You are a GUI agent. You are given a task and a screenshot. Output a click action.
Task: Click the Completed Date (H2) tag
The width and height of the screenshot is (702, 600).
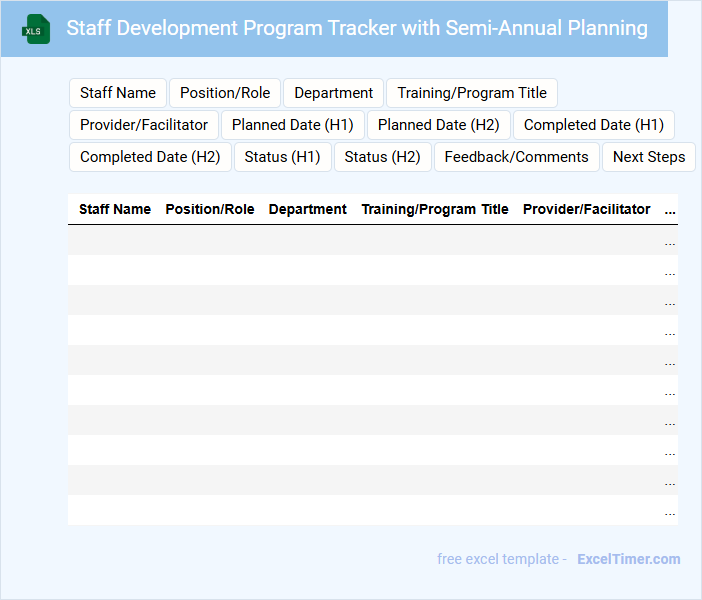coord(150,157)
